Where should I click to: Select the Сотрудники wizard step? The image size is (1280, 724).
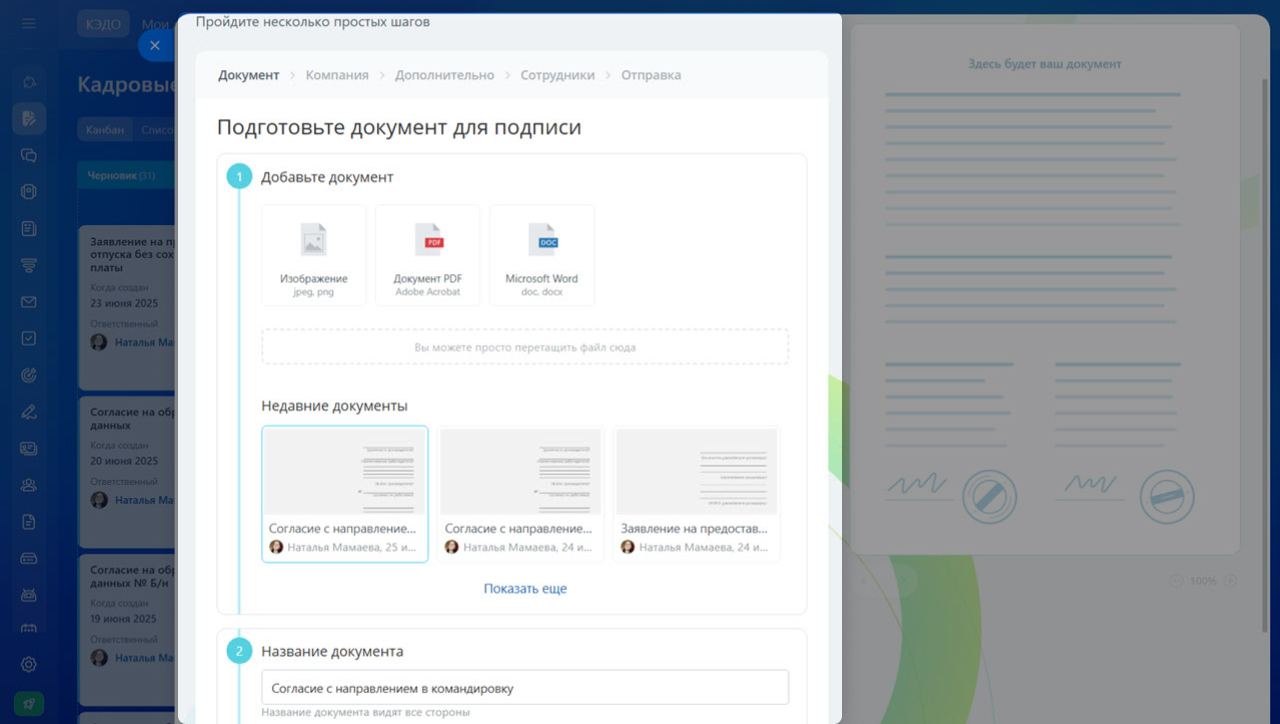pos(557,75)
